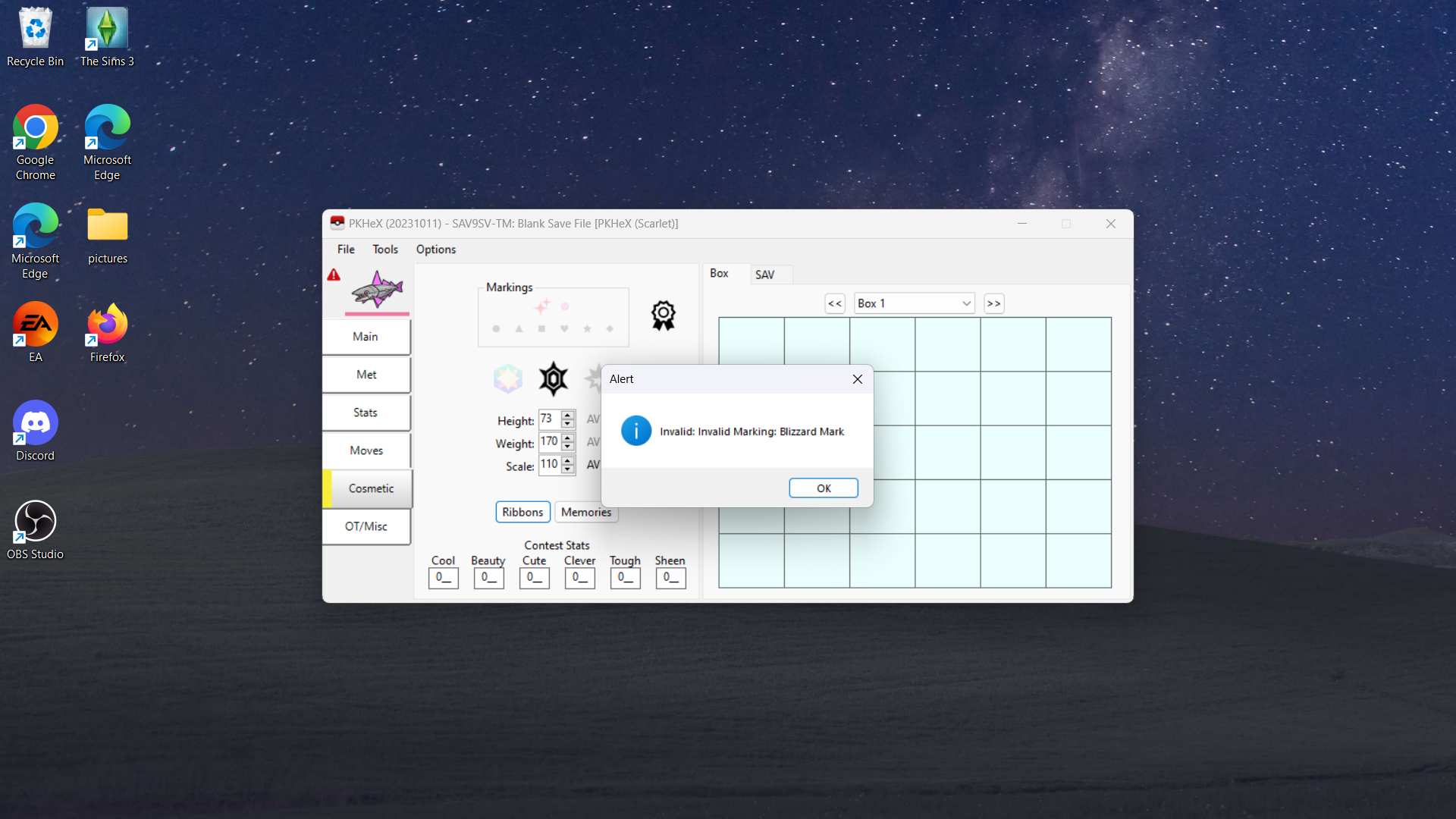Click the rainbow hexagon gem icon
1456x819 pixels.
click(507, 378)
